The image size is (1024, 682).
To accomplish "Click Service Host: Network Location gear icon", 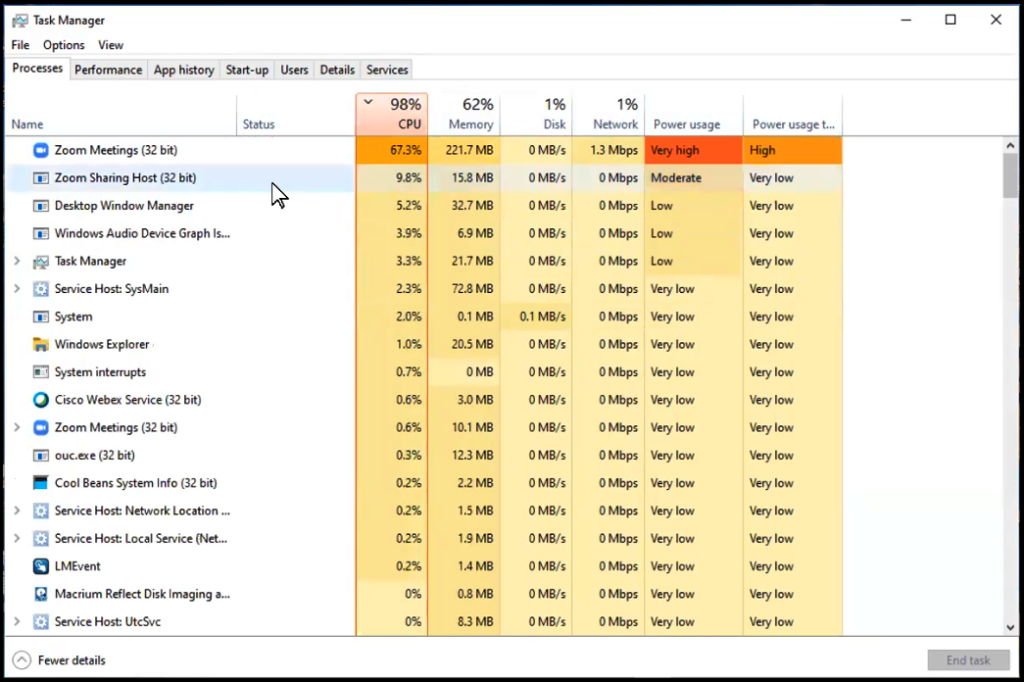I will 40,511.
